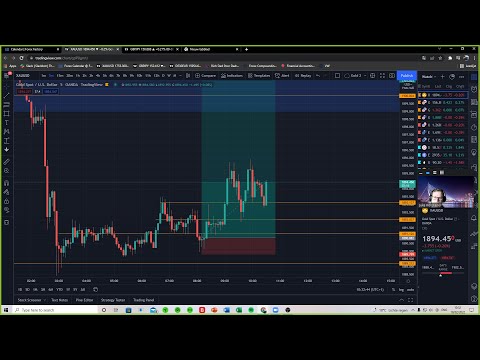The width and height of the screenshot is (480, 360).
Task: Switch to the Forex Factory calendar browser tab
Action: point(32,49)
